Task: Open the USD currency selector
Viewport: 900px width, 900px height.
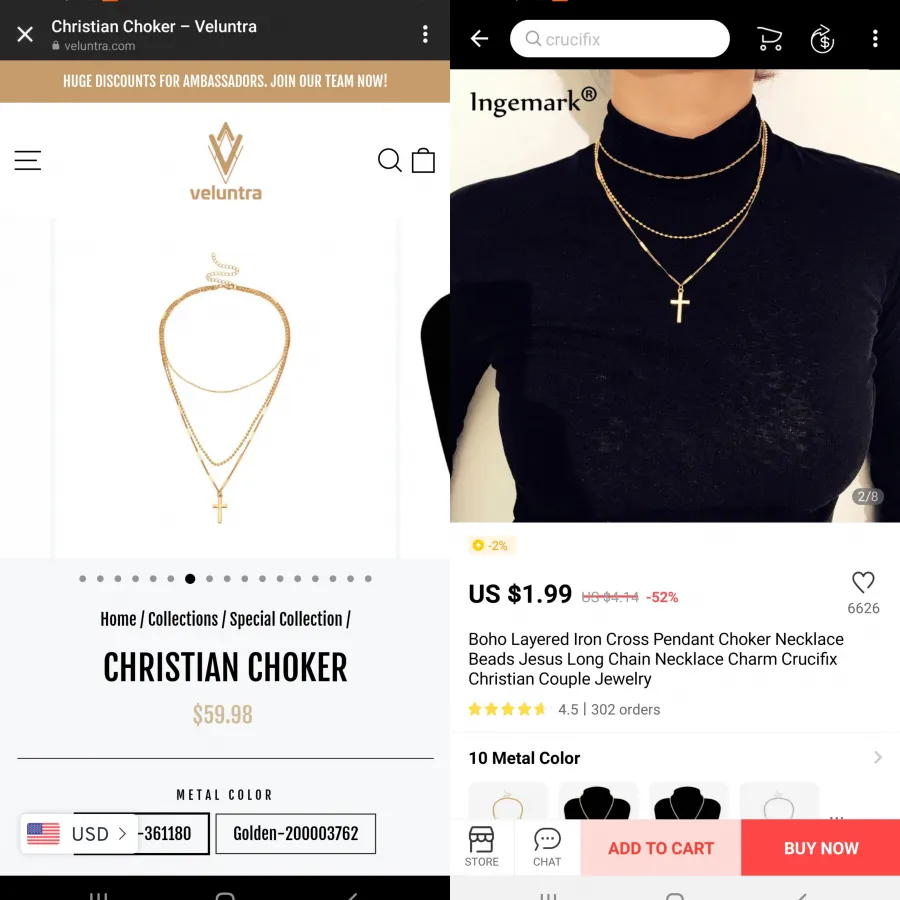Action: pyautogui.click(x=79, y=833)
